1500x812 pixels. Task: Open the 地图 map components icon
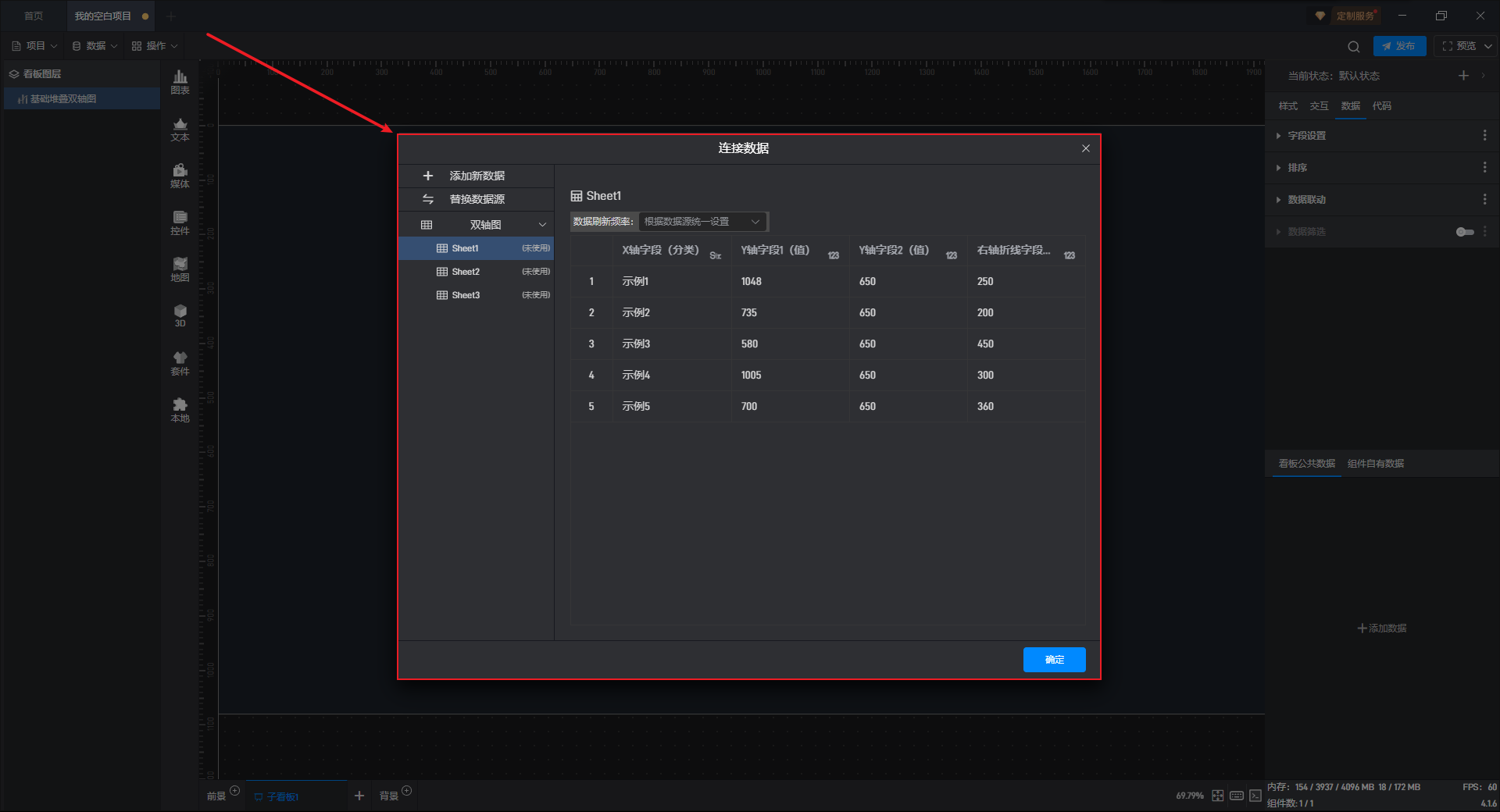[180, 269]
